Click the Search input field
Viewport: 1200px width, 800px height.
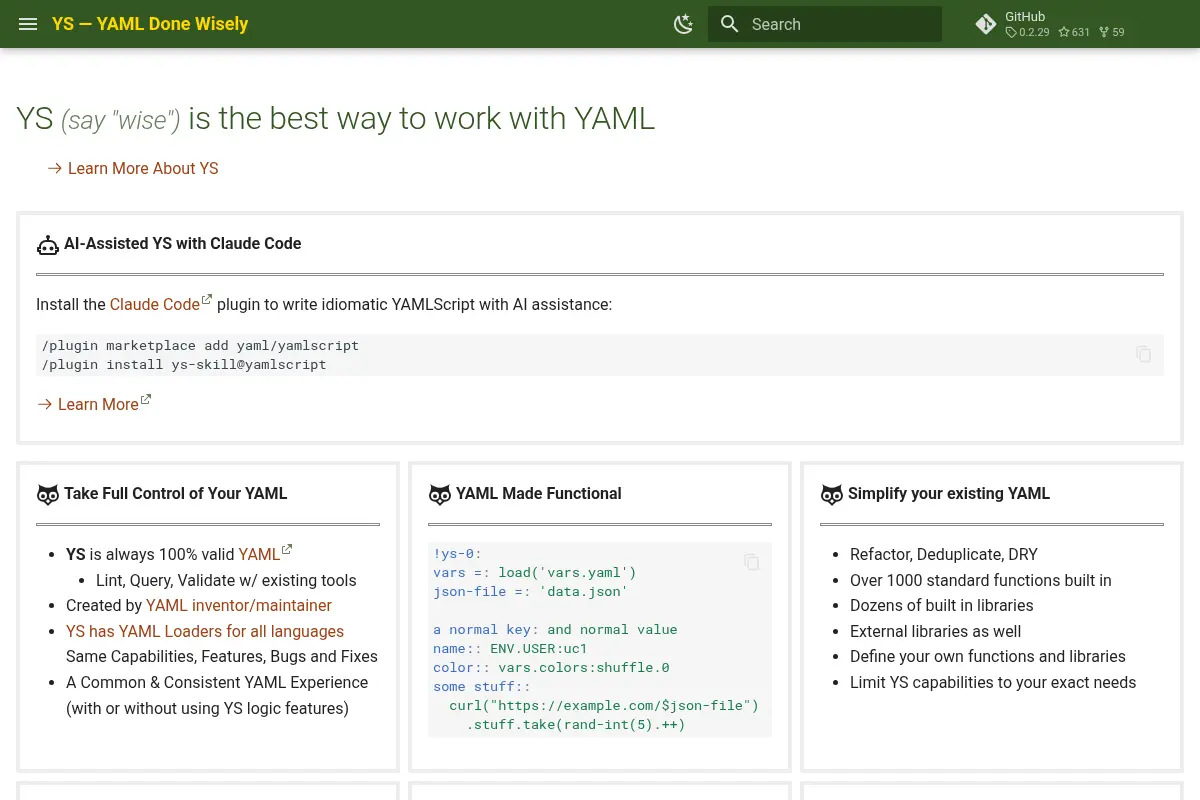point(825,24)
